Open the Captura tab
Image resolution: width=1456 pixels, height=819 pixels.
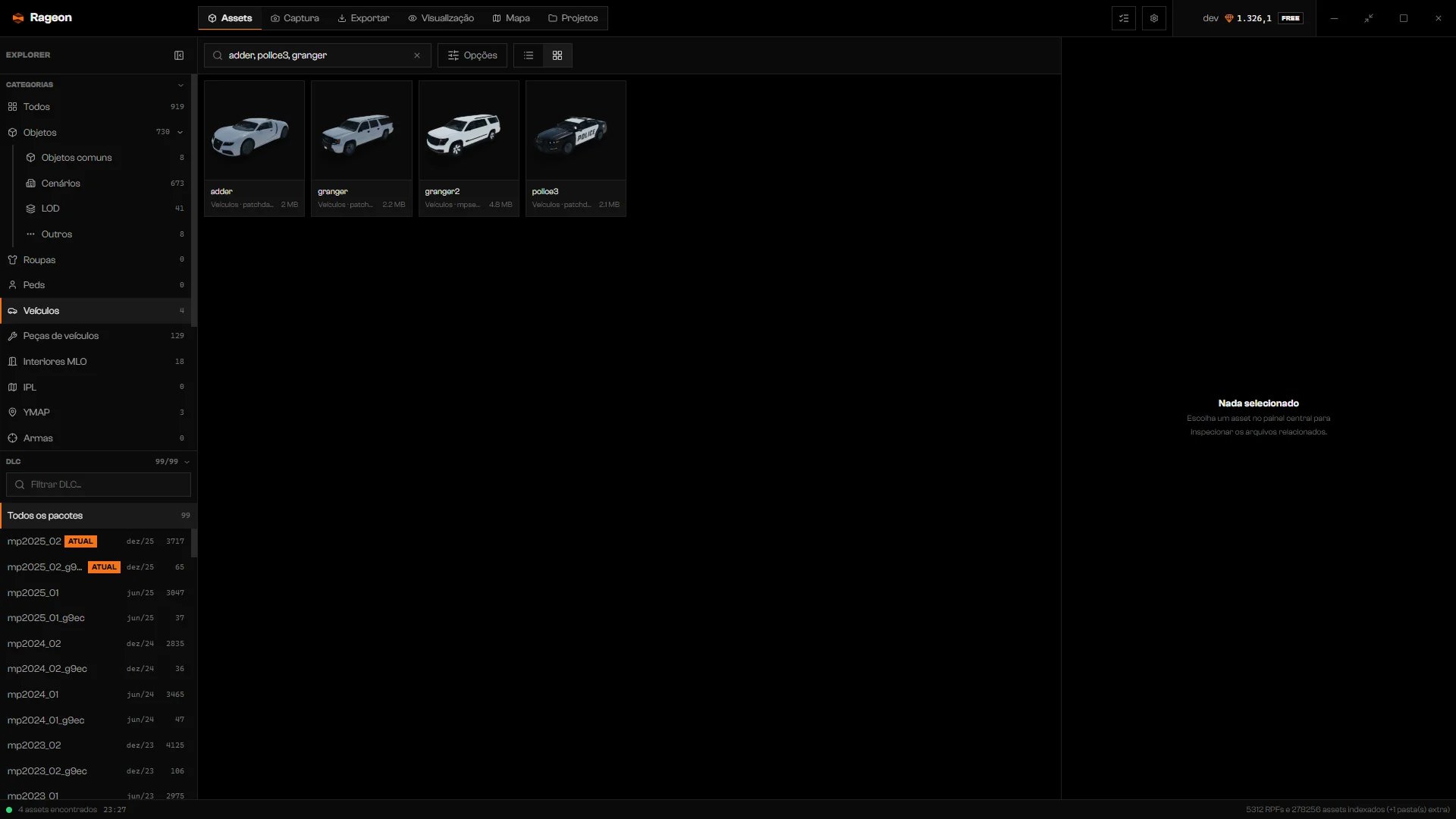(295, 18)
